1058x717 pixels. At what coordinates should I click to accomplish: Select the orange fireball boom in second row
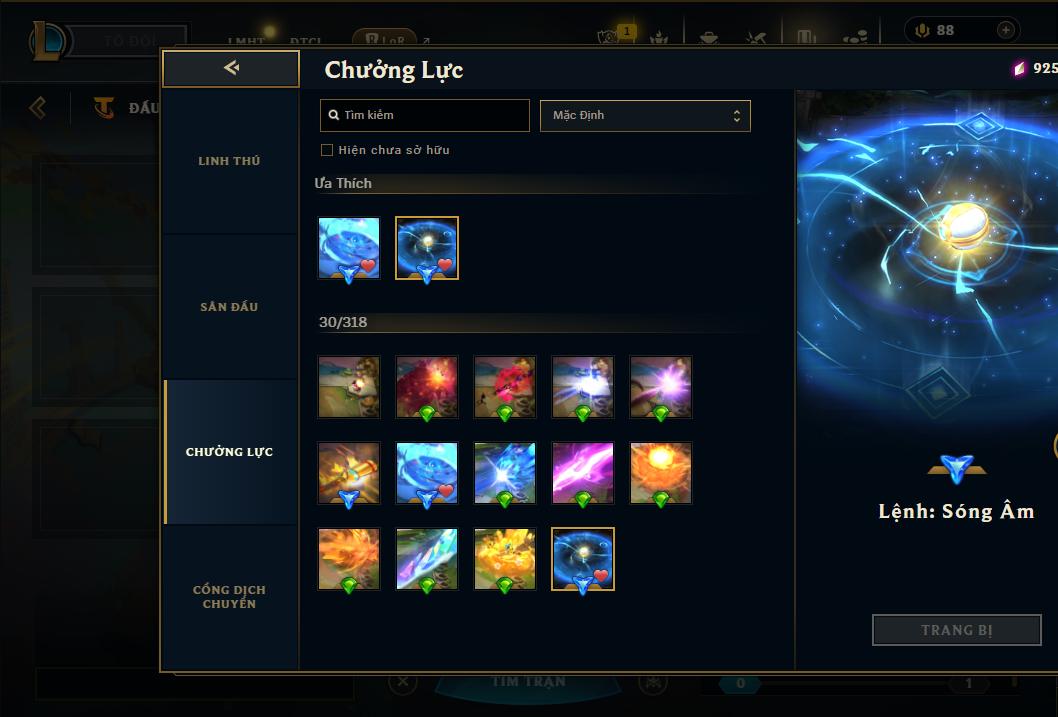pos(661,473)
